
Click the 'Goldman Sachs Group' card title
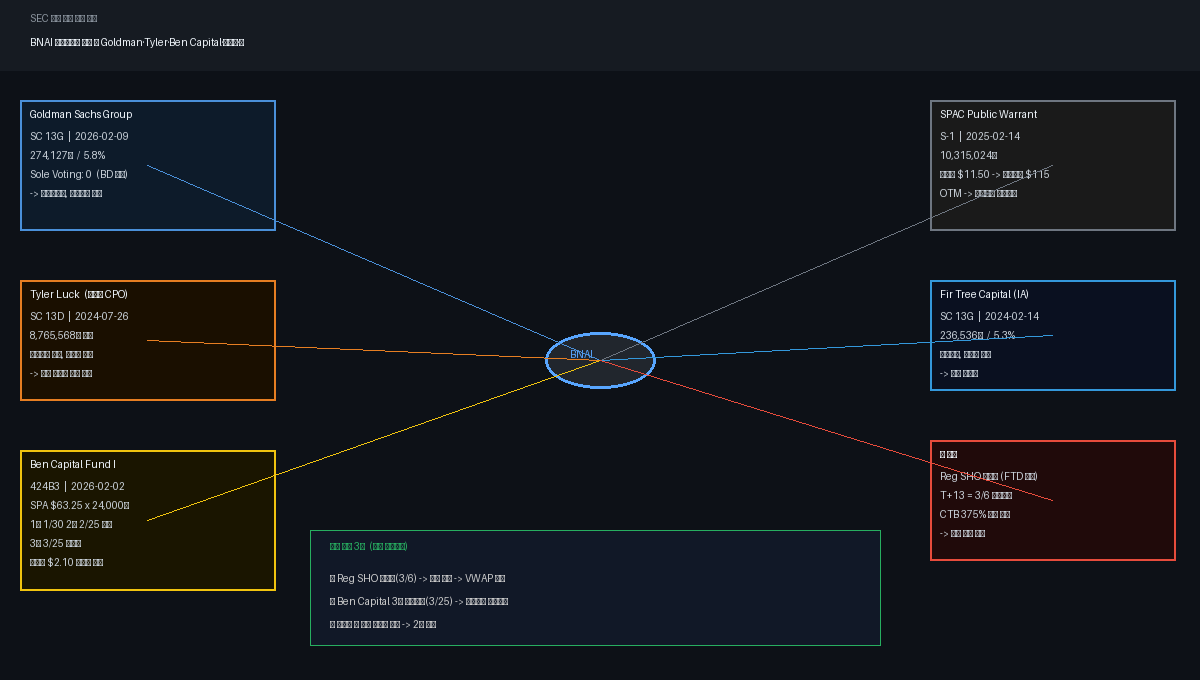point(81,115)
